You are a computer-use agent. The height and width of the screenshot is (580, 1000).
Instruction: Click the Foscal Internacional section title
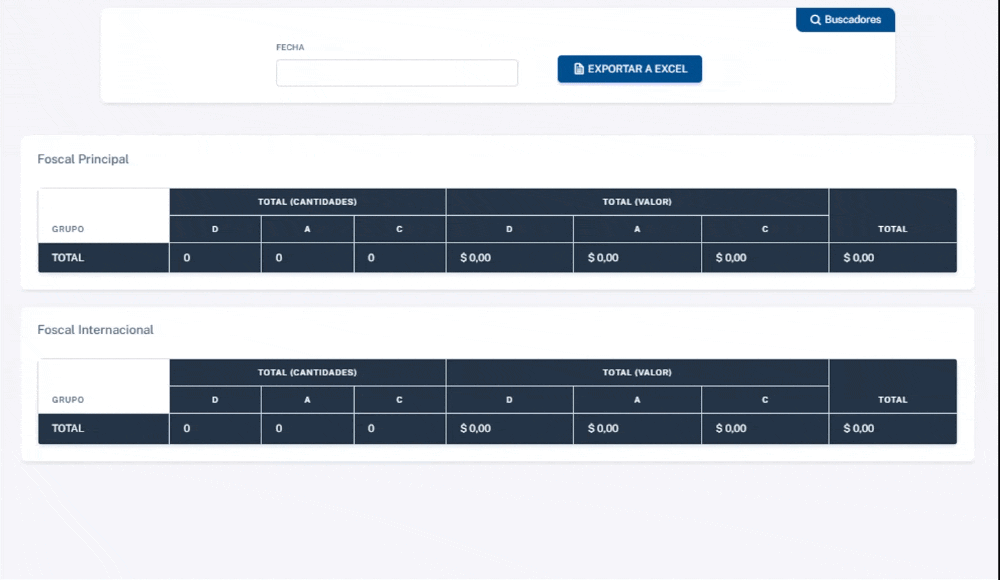[x=95, y=330]
